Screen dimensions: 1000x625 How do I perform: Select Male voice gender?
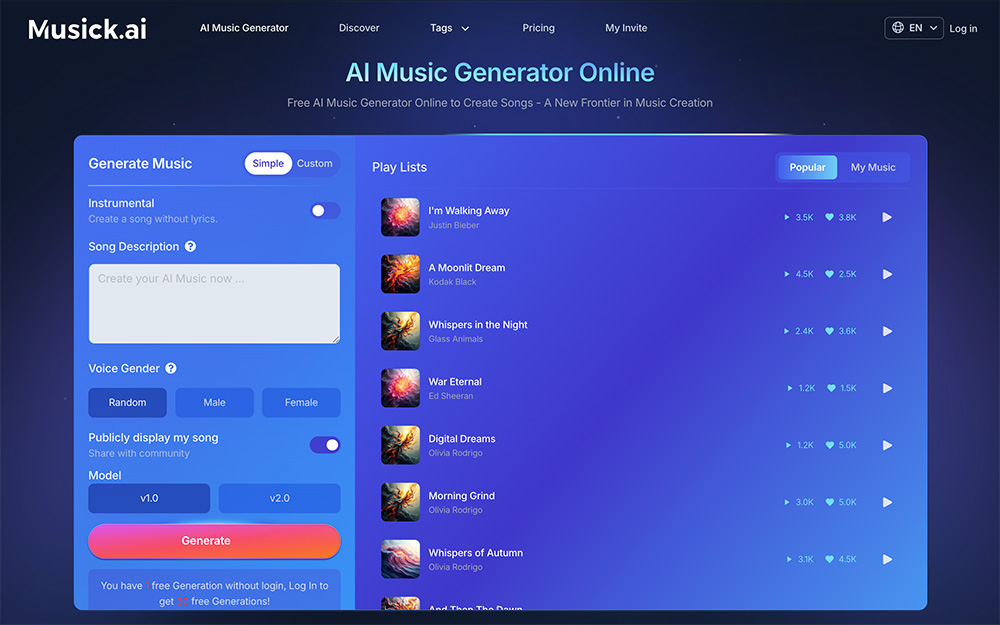point(214,402)
